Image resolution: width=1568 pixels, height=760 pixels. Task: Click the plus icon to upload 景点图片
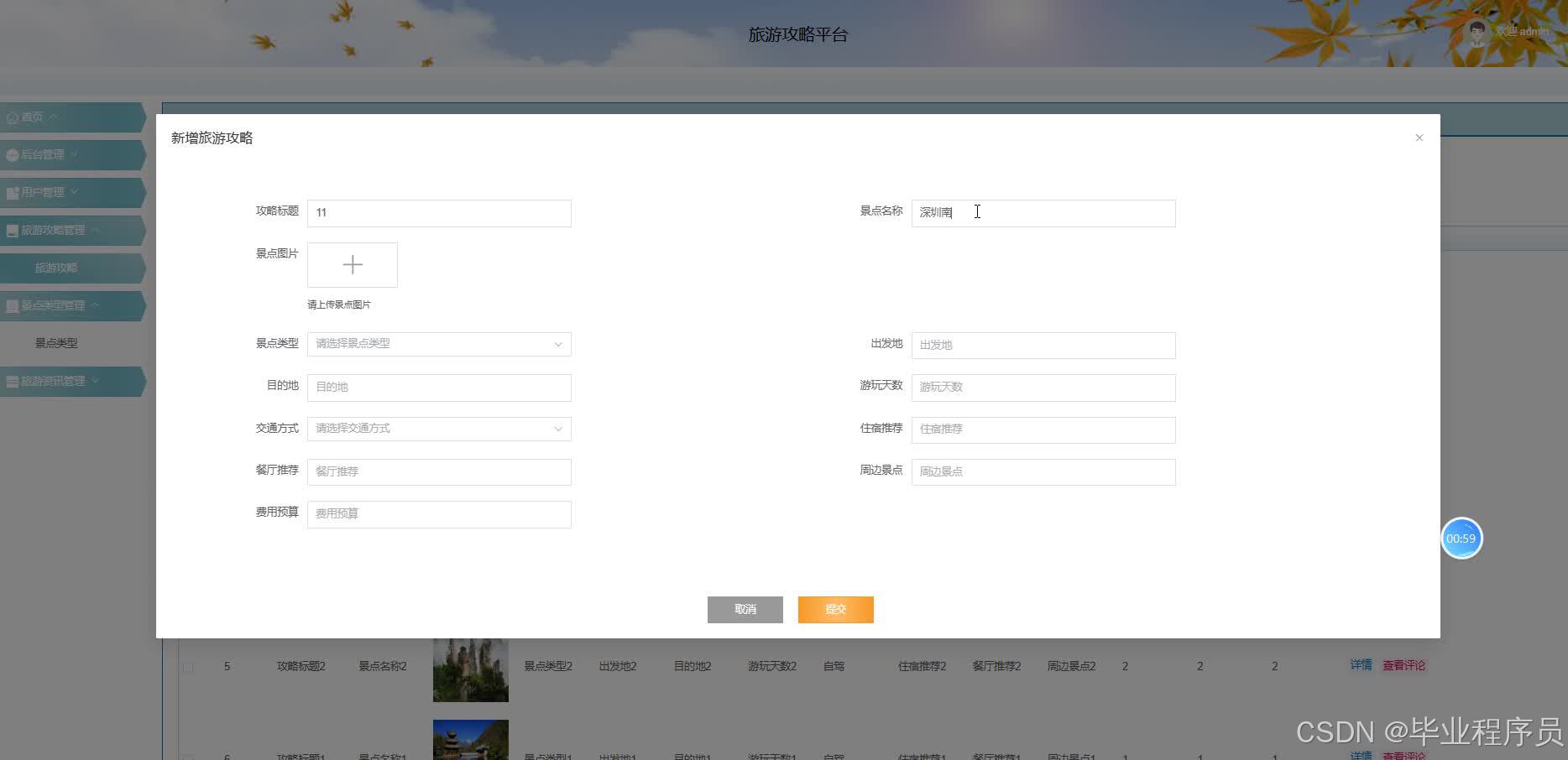coord(353,265)
